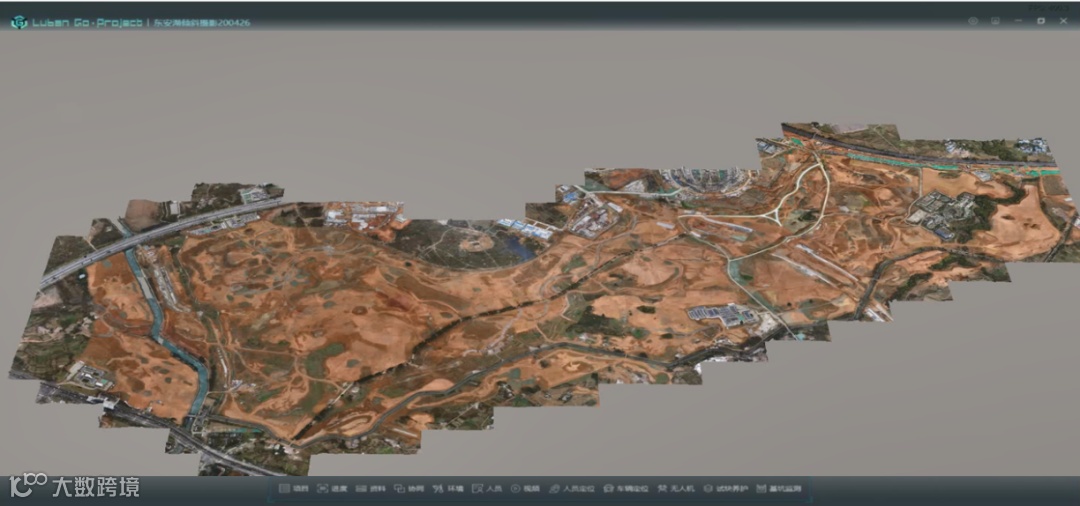
Task: Open the 人员 personnel module
Action: (x=487, y=489)
